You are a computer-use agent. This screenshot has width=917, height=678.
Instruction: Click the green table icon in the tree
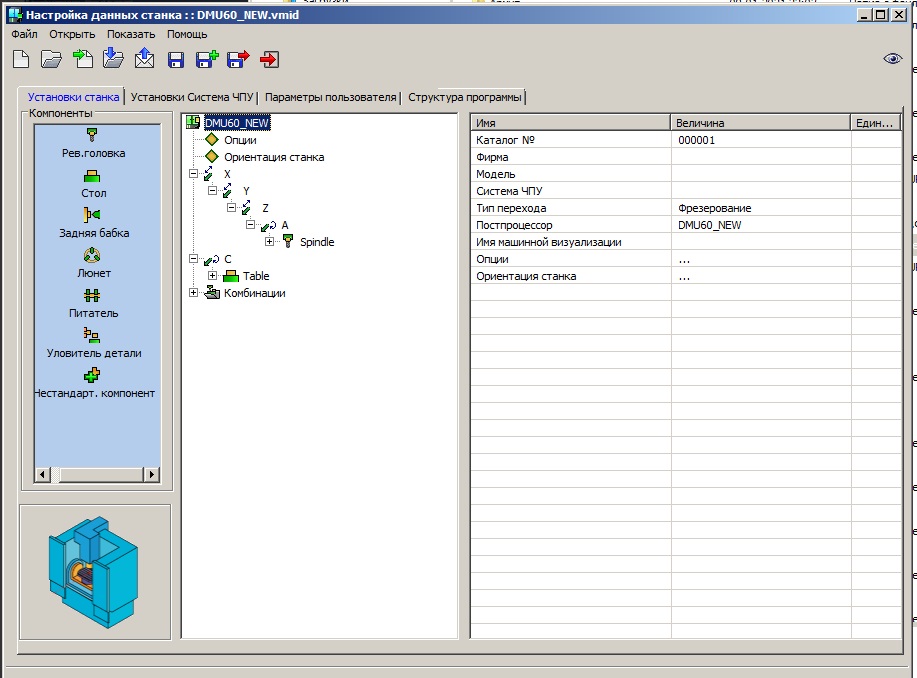(231, 276)
